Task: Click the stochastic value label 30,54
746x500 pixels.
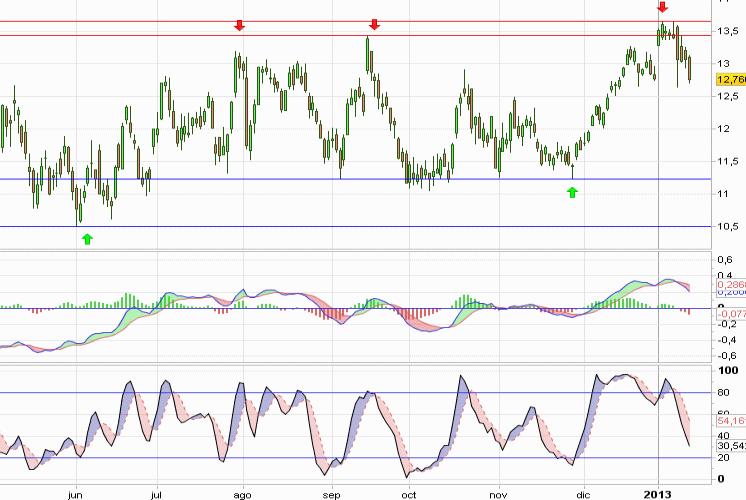Action: click(x=730, y=445)
